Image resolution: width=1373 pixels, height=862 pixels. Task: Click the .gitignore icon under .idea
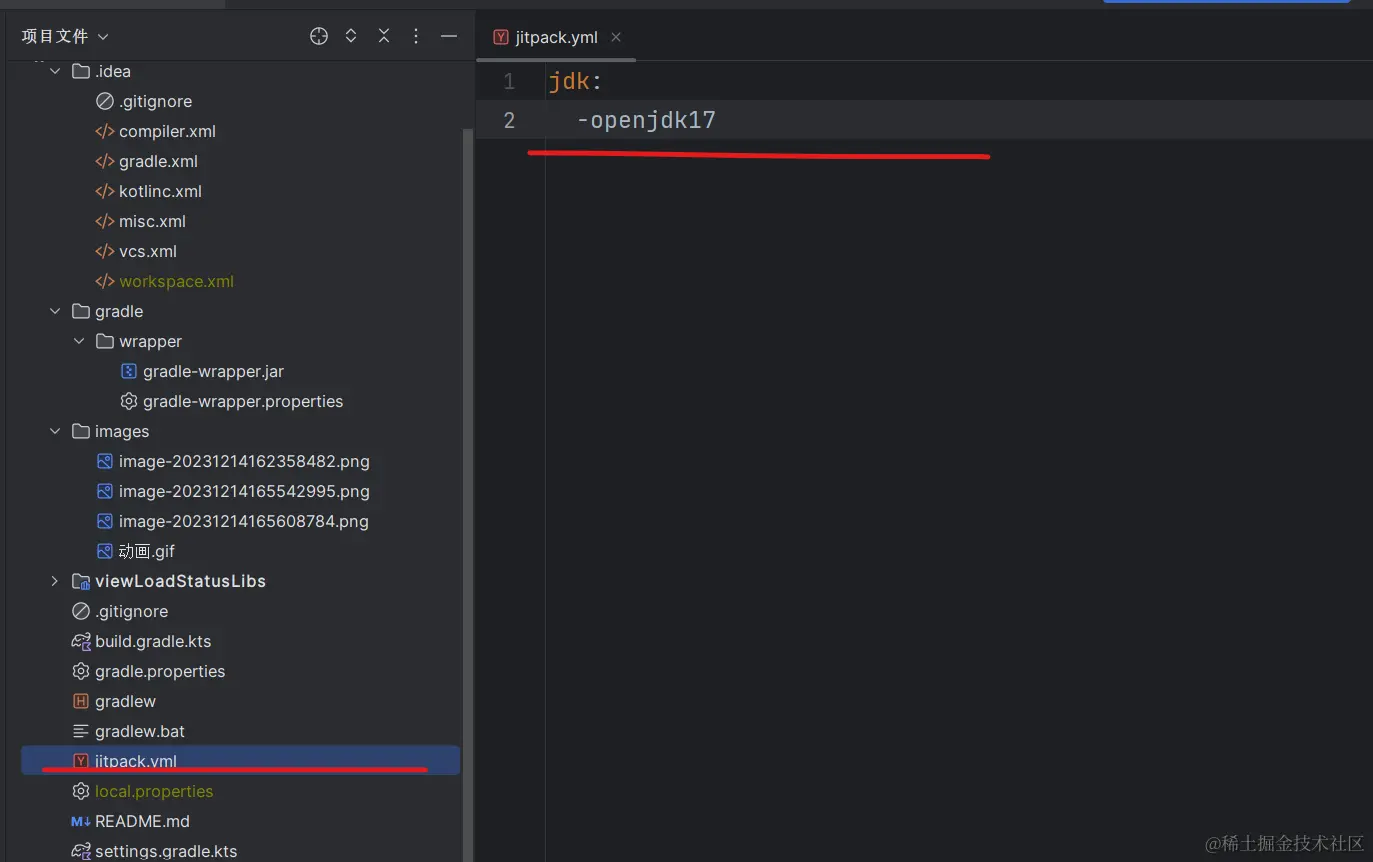[x=105, y=101]
